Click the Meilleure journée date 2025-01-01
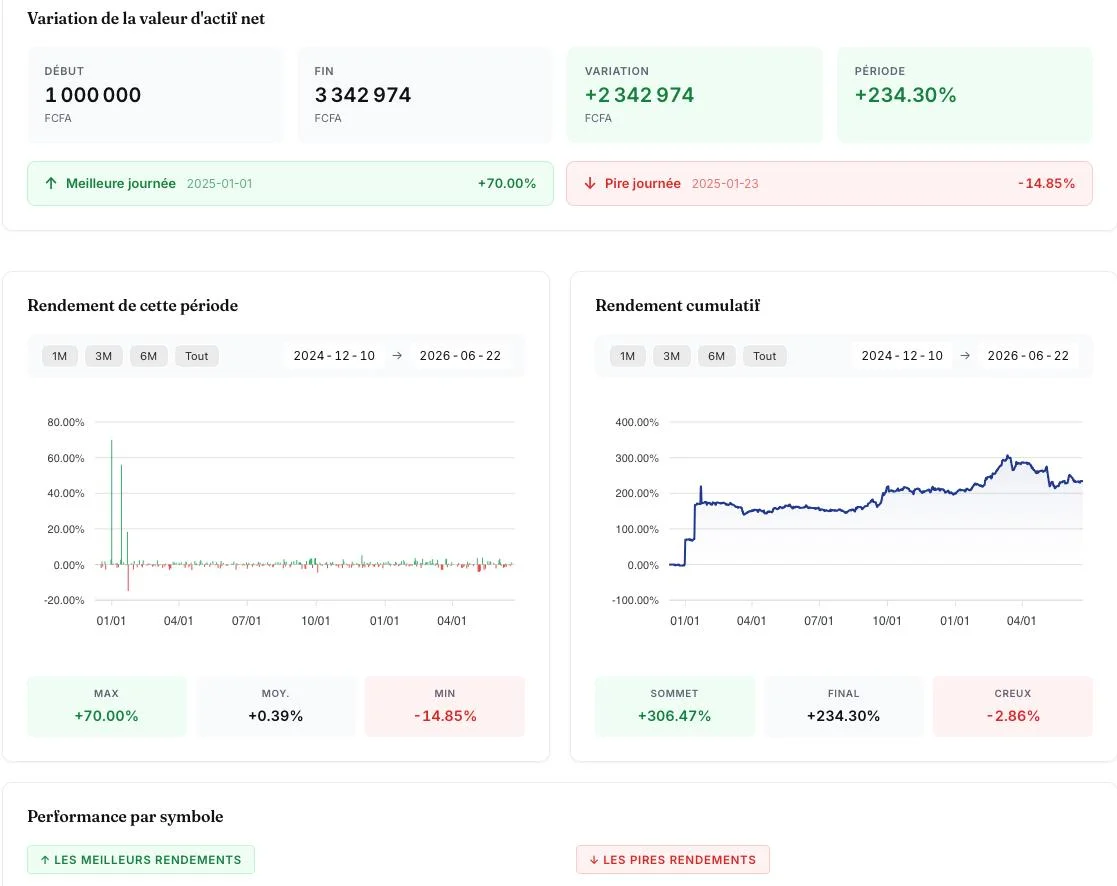Viewport: 1117px width, 886px height. 219,184
